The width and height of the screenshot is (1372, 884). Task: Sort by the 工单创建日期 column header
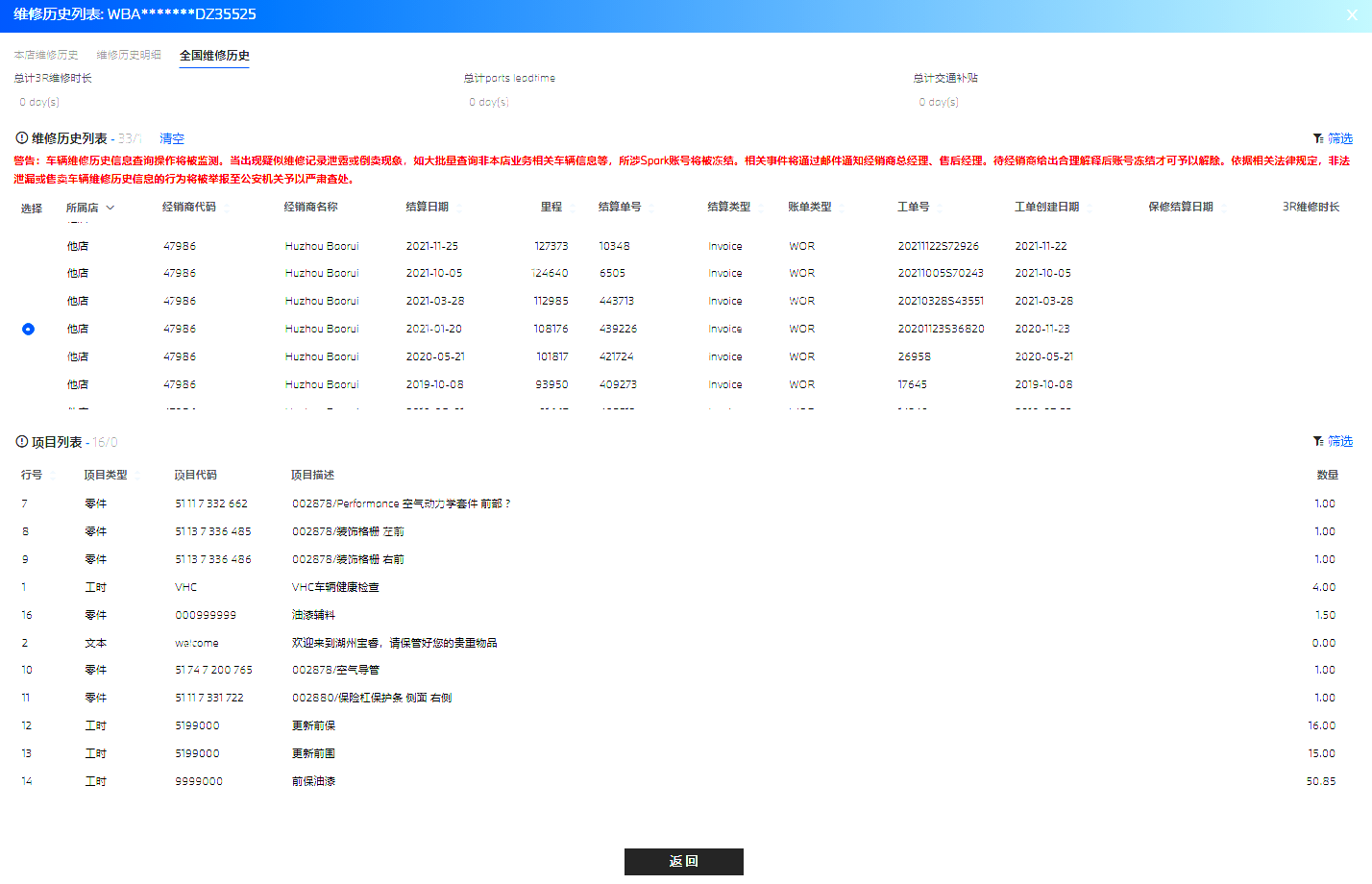click(1047, 207)
